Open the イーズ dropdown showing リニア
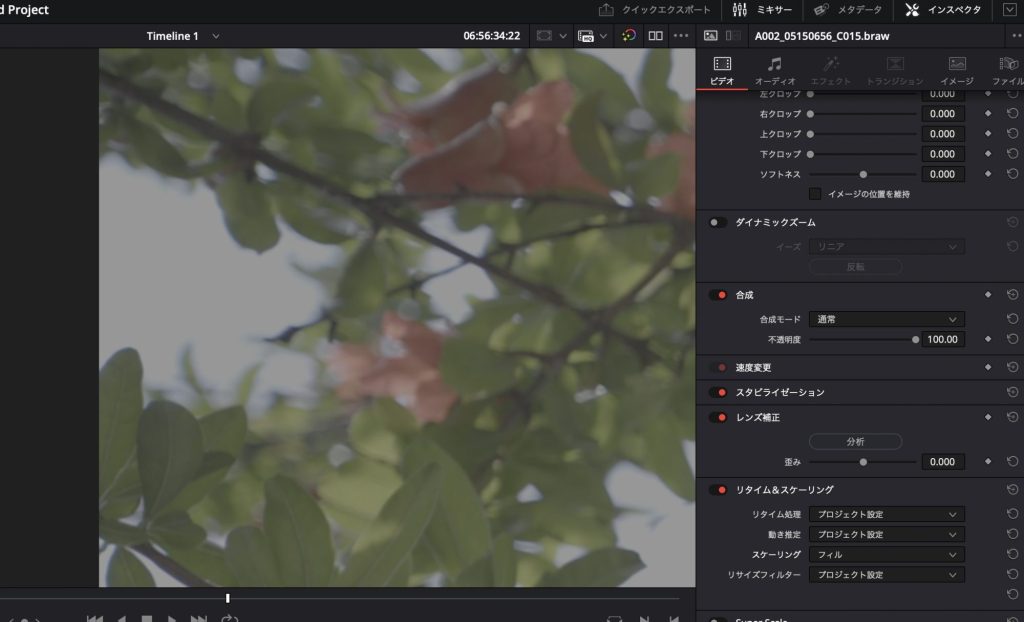Screen dimensions: 1024x622 coord(886,247)
